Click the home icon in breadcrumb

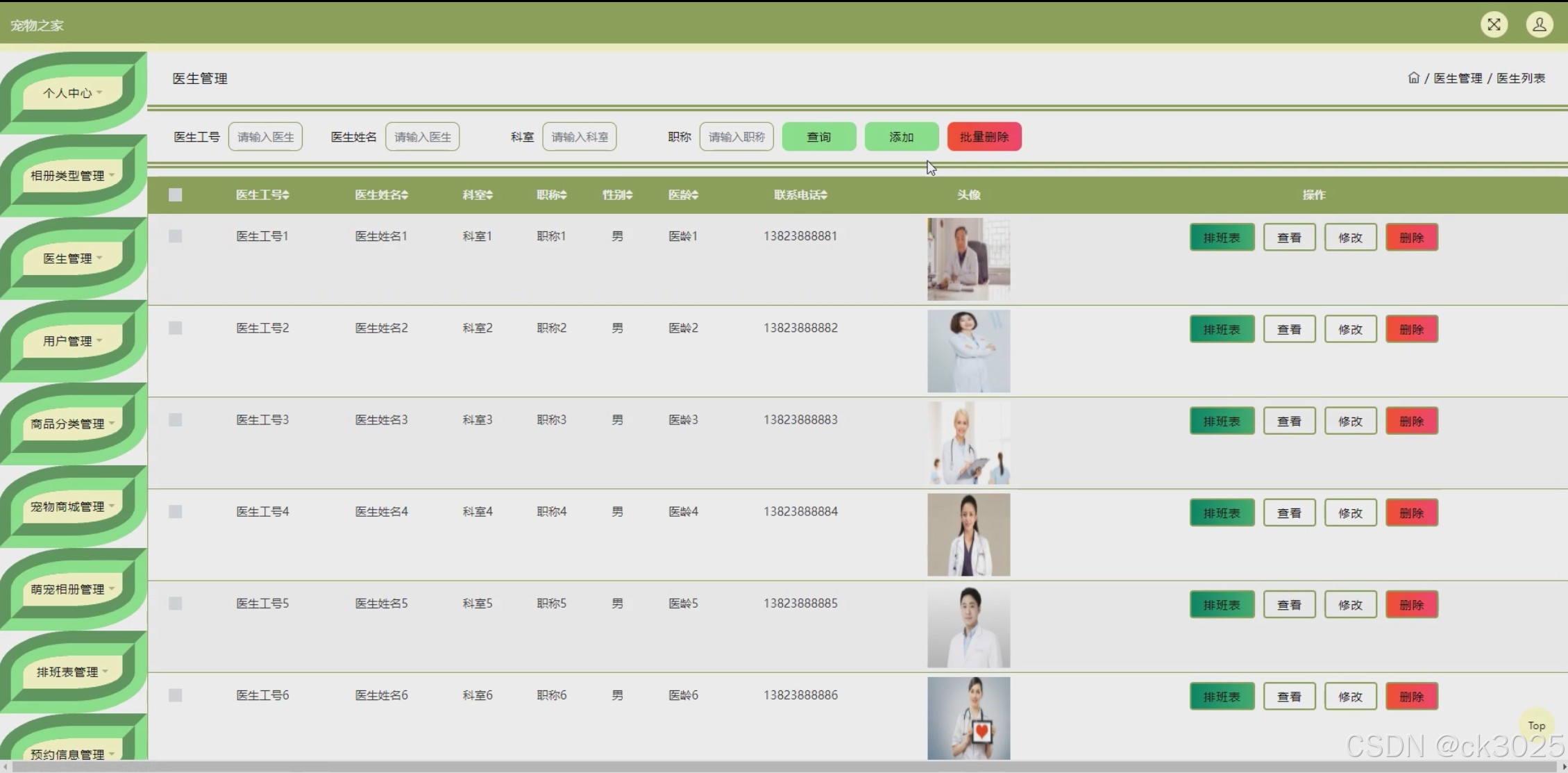(1413, 78)
